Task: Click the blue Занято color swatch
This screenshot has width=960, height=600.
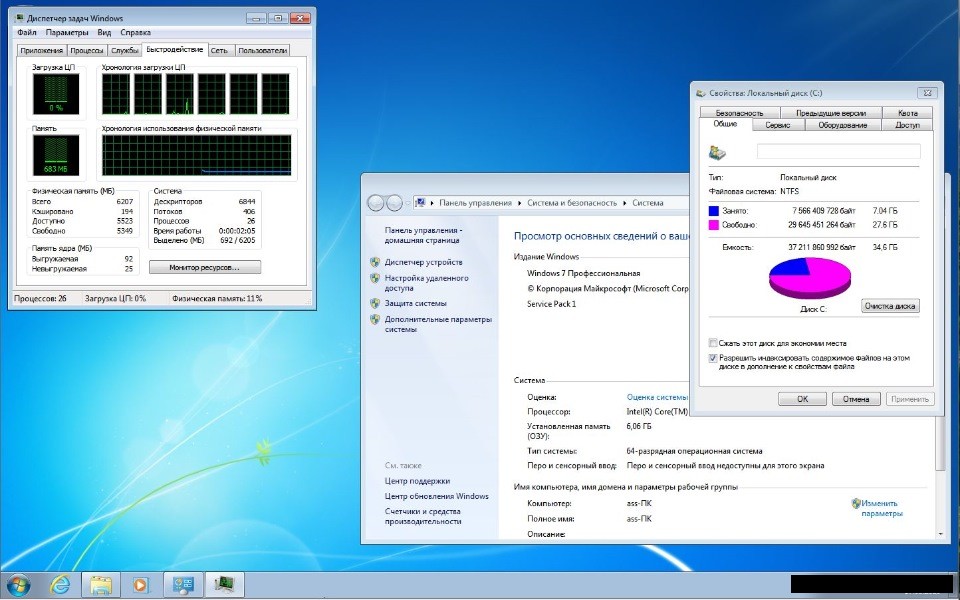Action: (x=713, y=211)
